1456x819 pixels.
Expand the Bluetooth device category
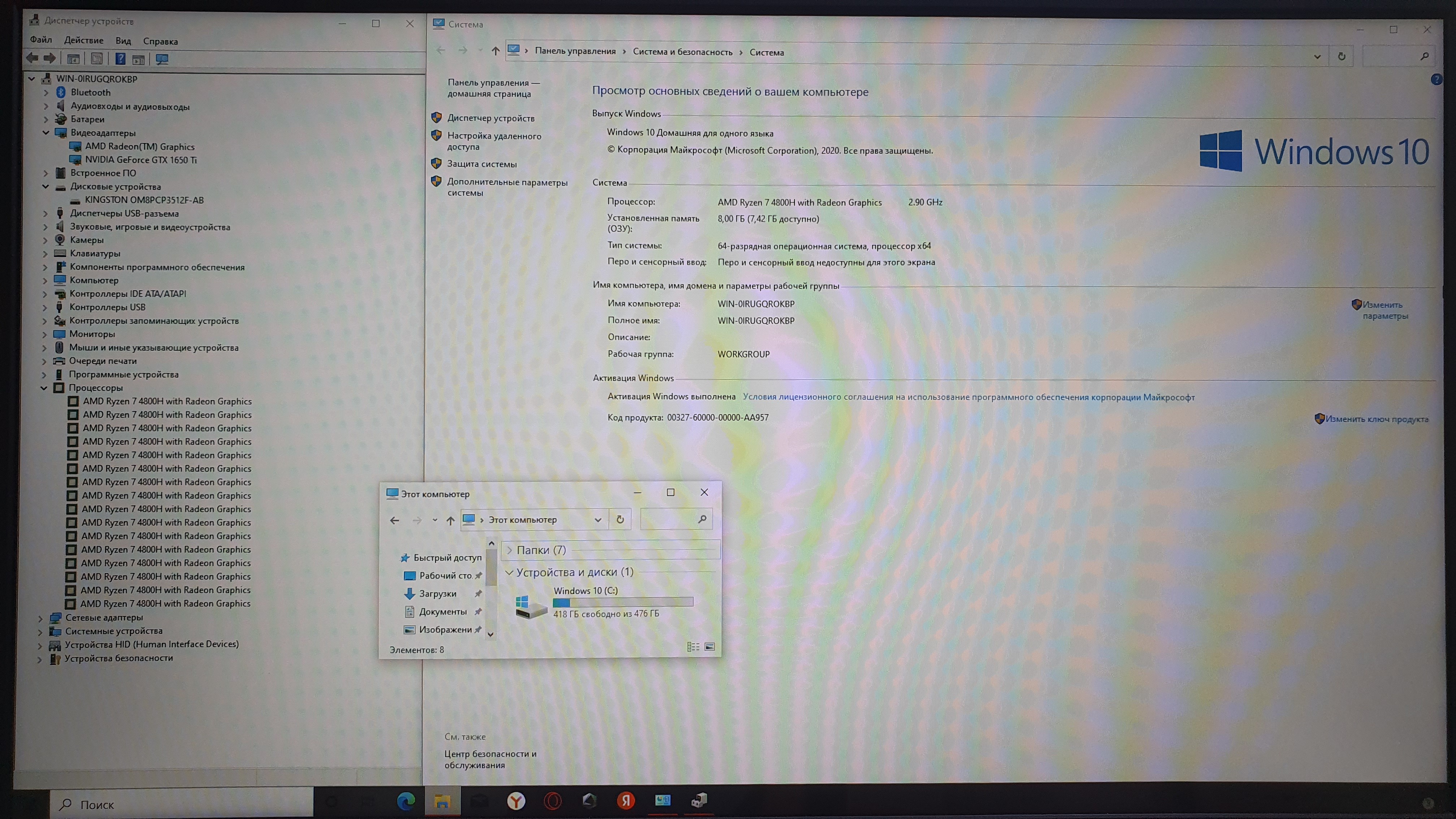(46, 92)
